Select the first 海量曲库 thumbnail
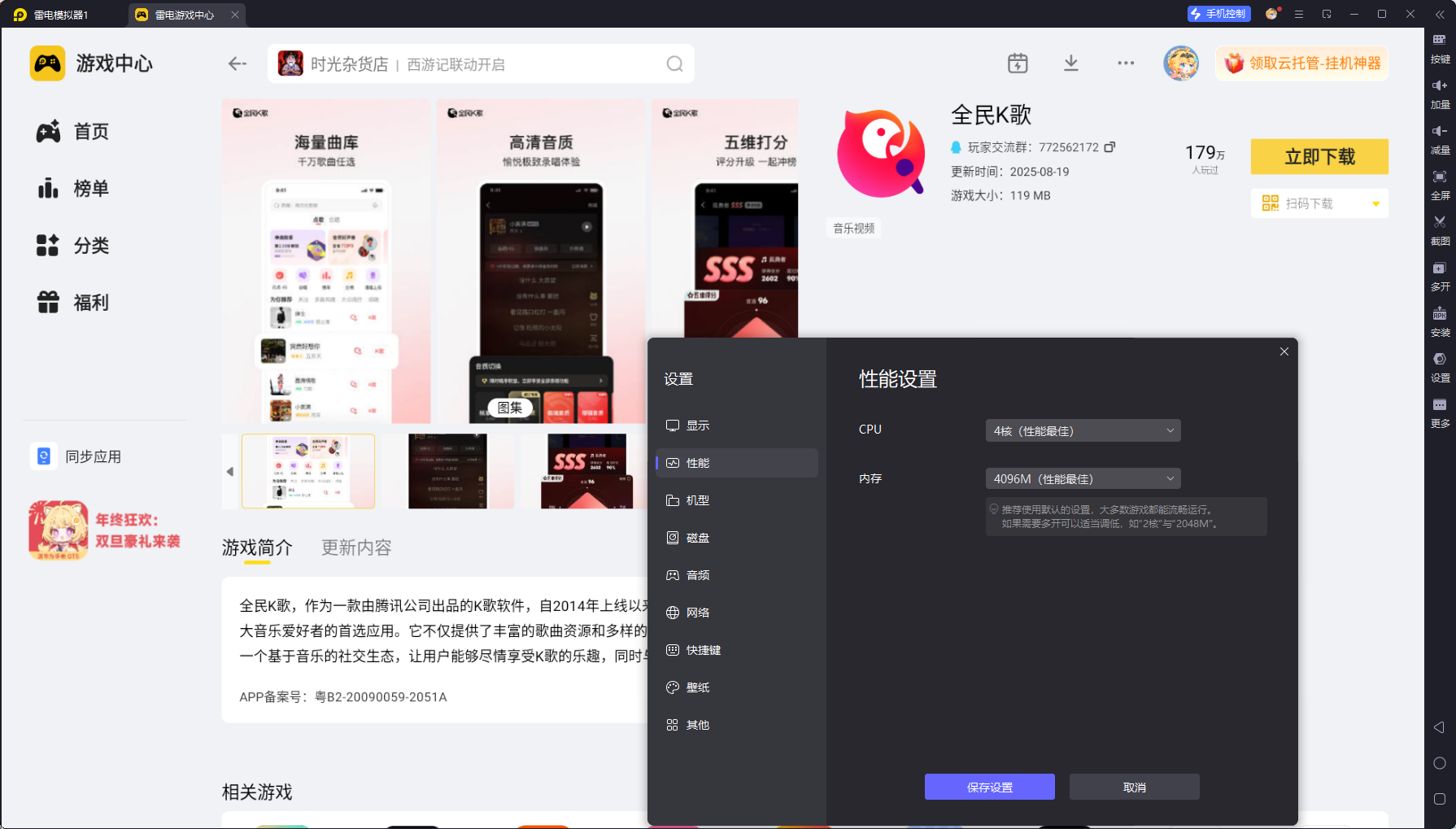 click(x=308, y=471)
